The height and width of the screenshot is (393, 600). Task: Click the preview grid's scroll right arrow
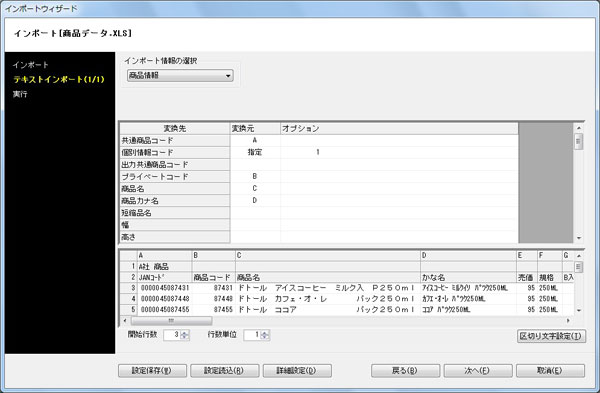[568, 321]
